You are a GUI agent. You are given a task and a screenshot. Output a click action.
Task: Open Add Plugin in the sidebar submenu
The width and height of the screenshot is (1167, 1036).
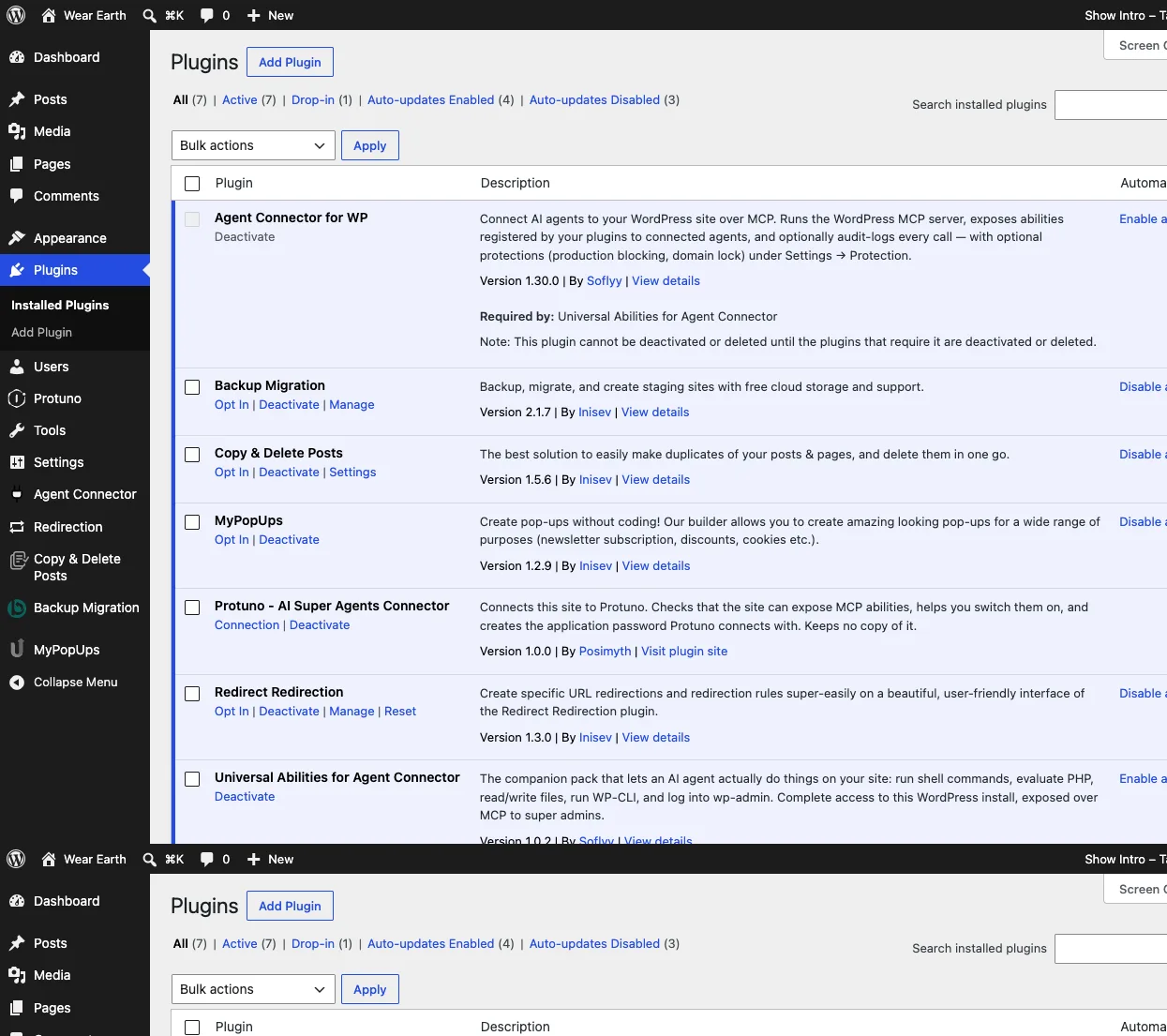(x=41, y=332)
